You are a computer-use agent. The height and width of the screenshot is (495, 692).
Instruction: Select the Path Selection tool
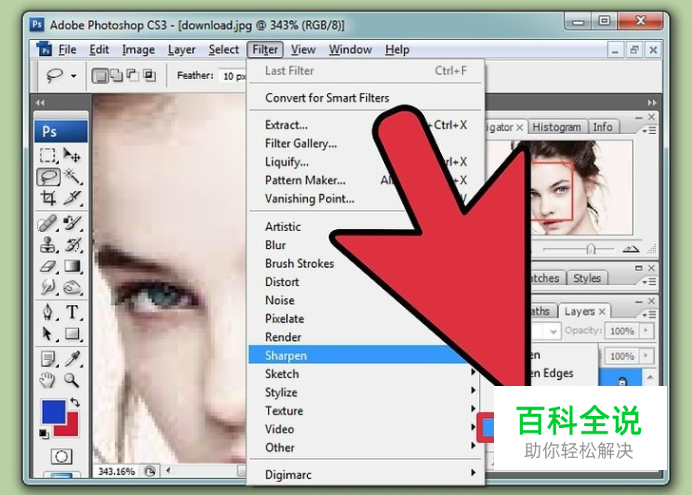point(48,334)
